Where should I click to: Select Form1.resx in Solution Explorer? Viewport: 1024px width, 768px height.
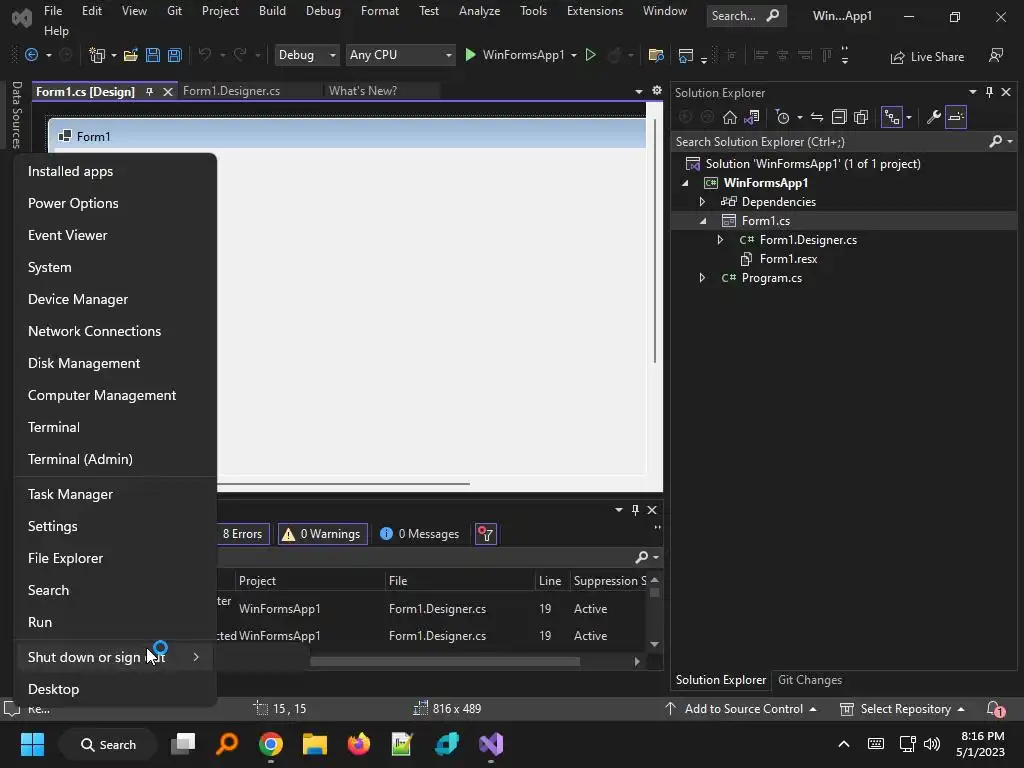pos(788,259)
